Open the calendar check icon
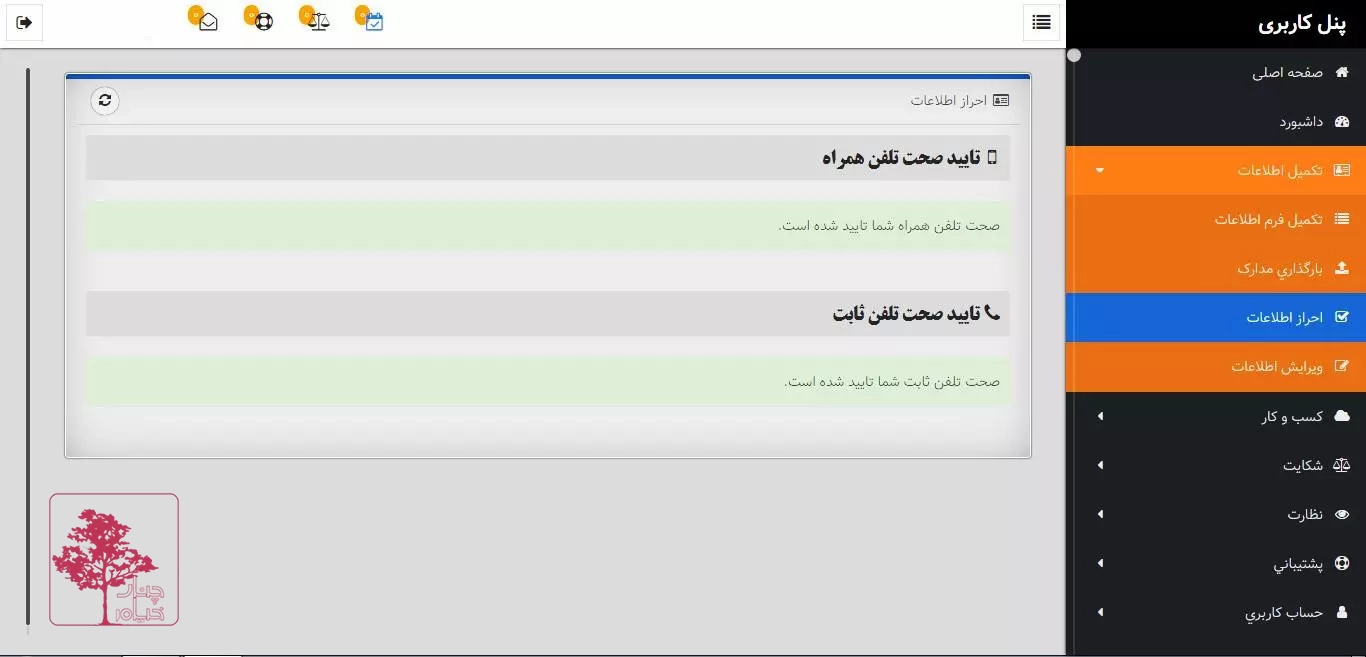 tap(374, 22)
